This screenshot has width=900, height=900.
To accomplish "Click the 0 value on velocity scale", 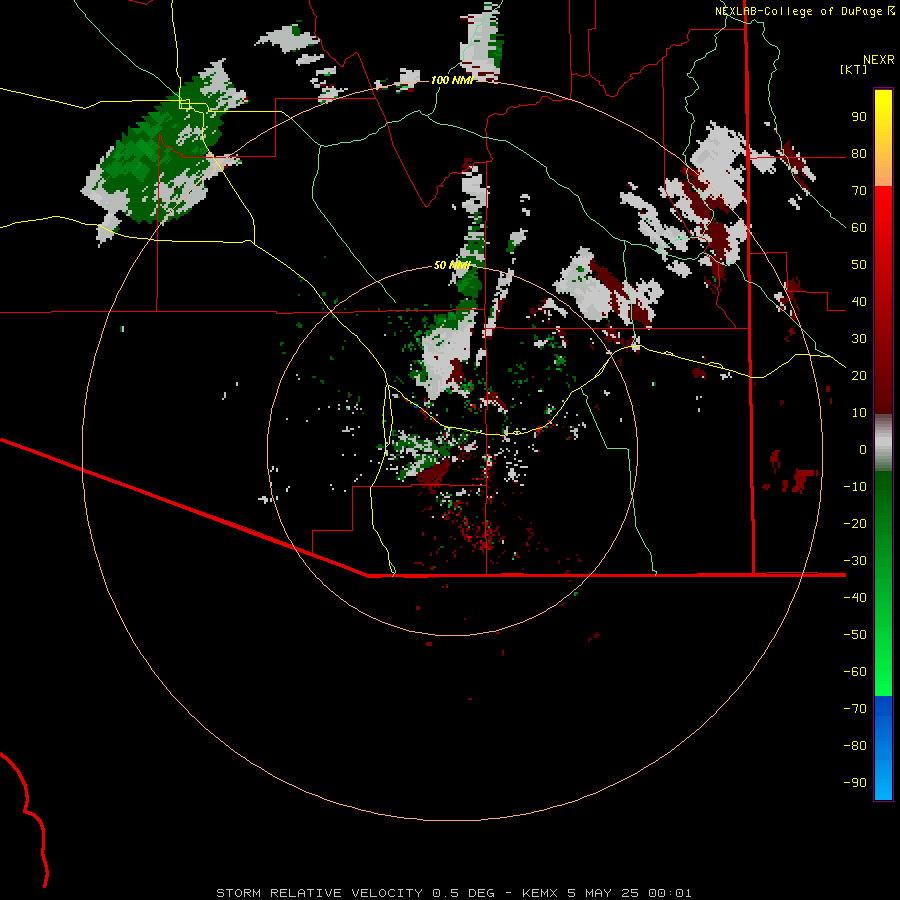I will point(863,450).
